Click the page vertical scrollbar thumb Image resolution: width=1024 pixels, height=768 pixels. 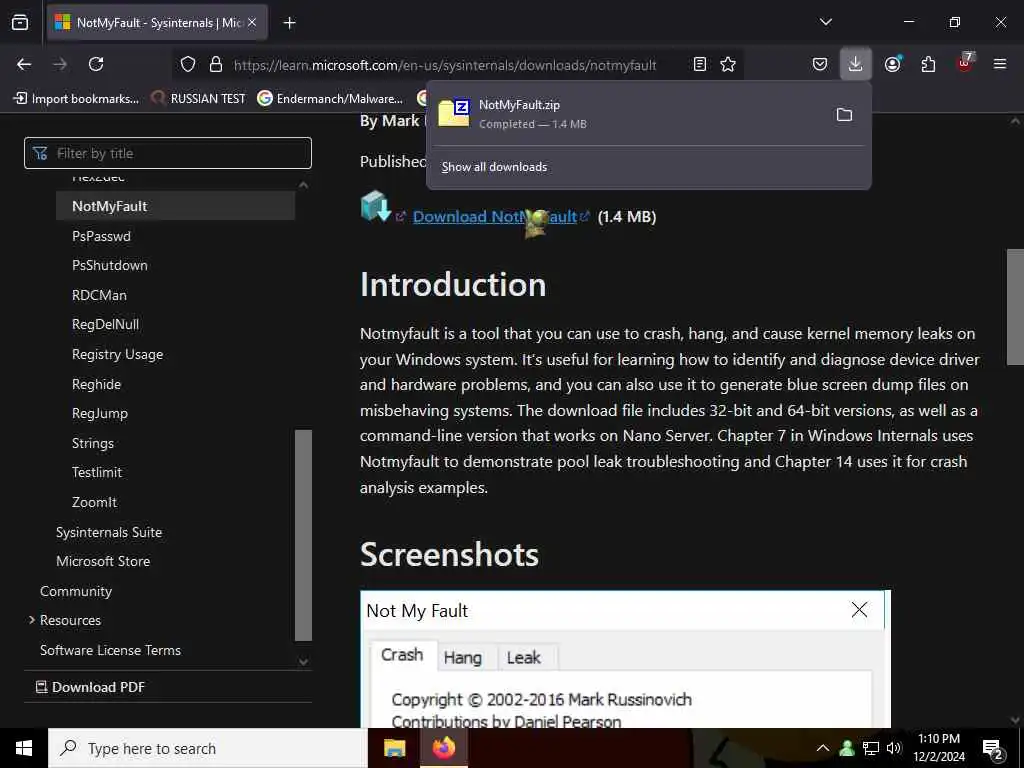click(x=1015, y=307)
